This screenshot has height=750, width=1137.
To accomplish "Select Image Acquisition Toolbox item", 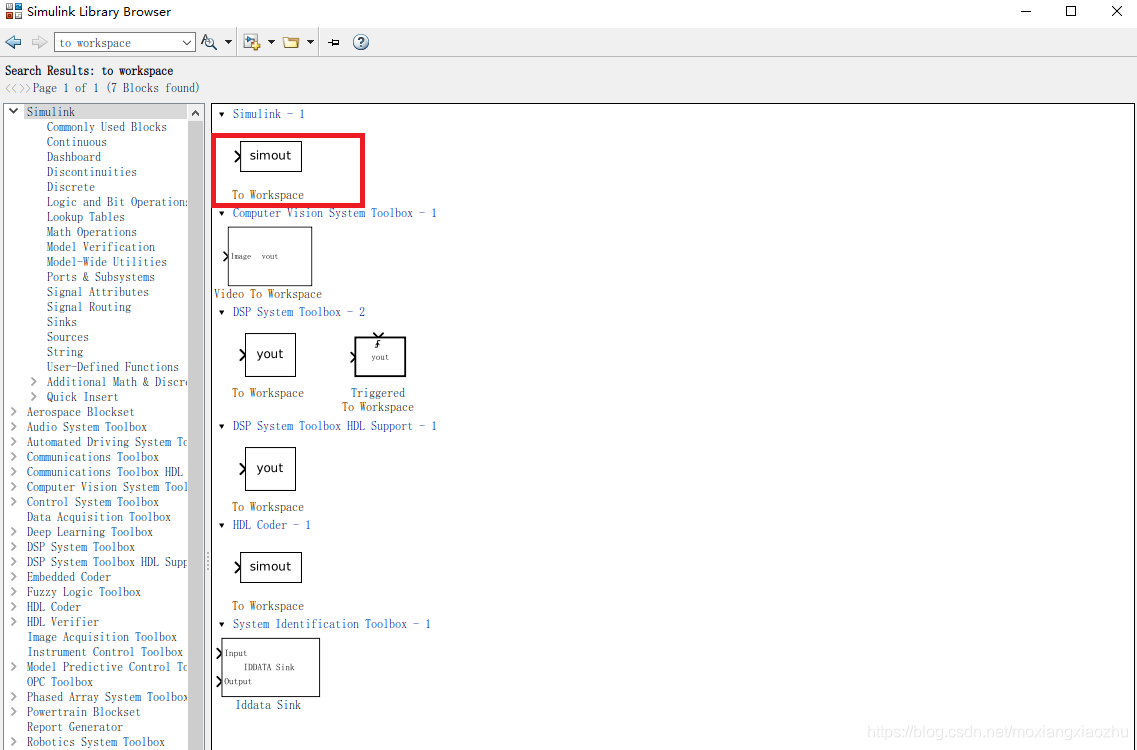I will (102, 637).
